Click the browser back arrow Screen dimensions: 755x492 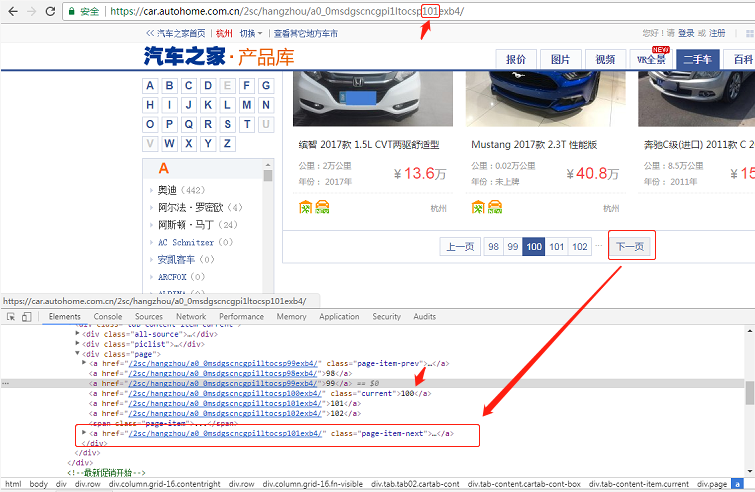click(x=11, y=11)
